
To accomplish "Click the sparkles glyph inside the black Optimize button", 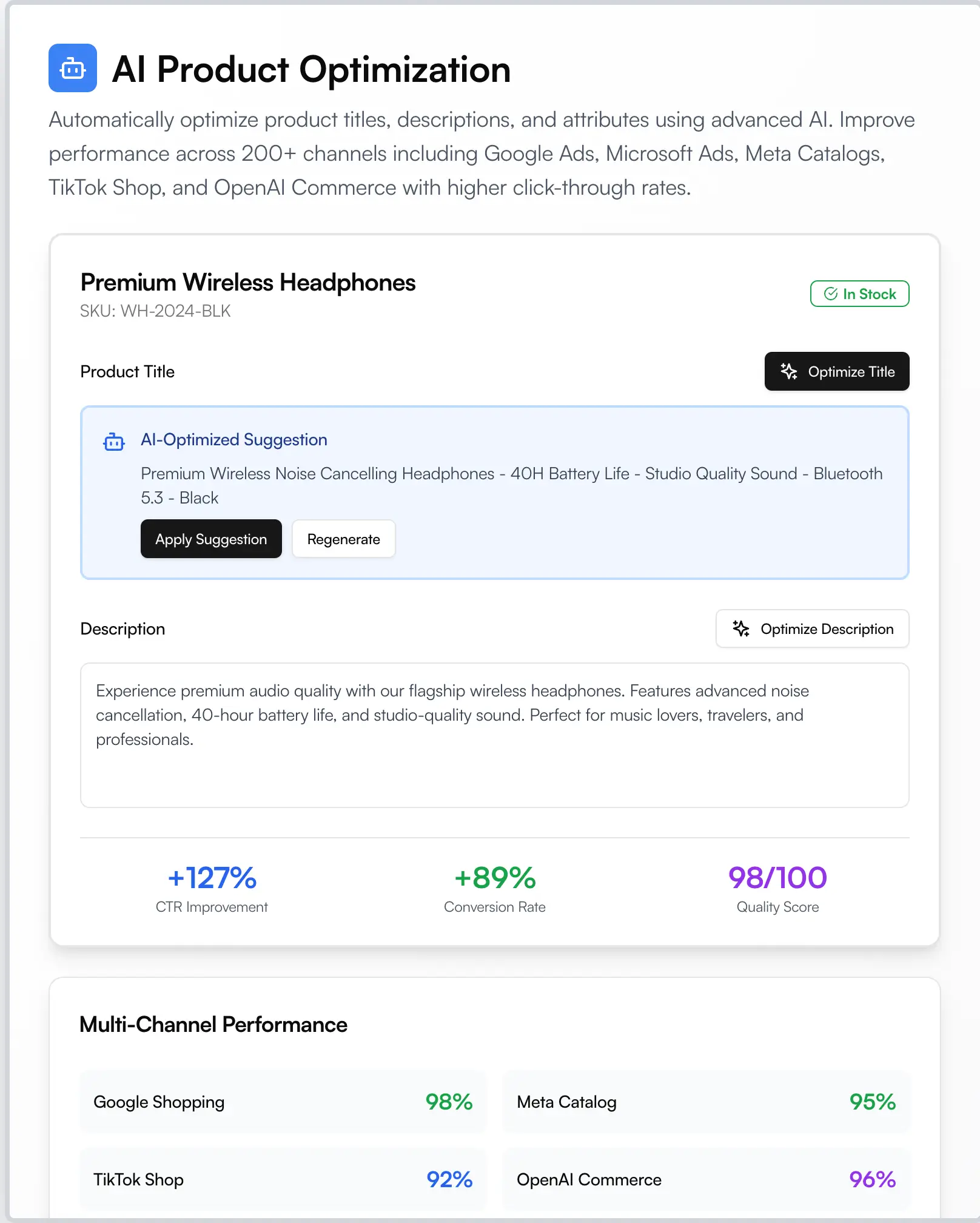I will coord(789,371).
